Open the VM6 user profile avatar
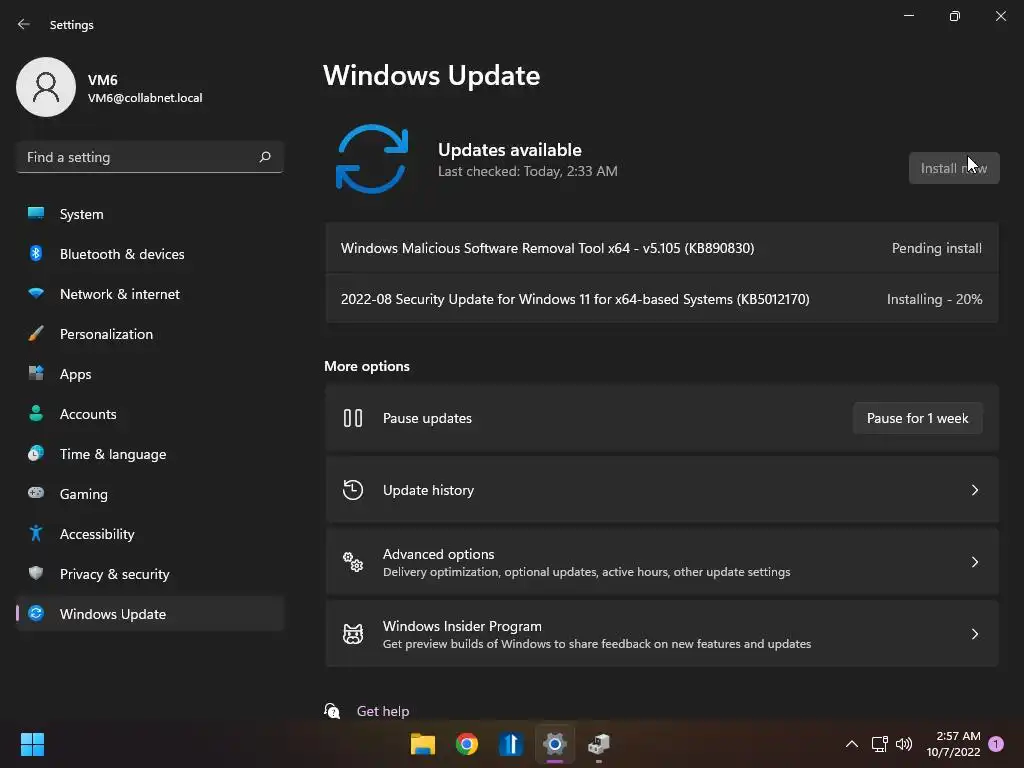This screenshot has width=1024, height=768. point(46,87)
